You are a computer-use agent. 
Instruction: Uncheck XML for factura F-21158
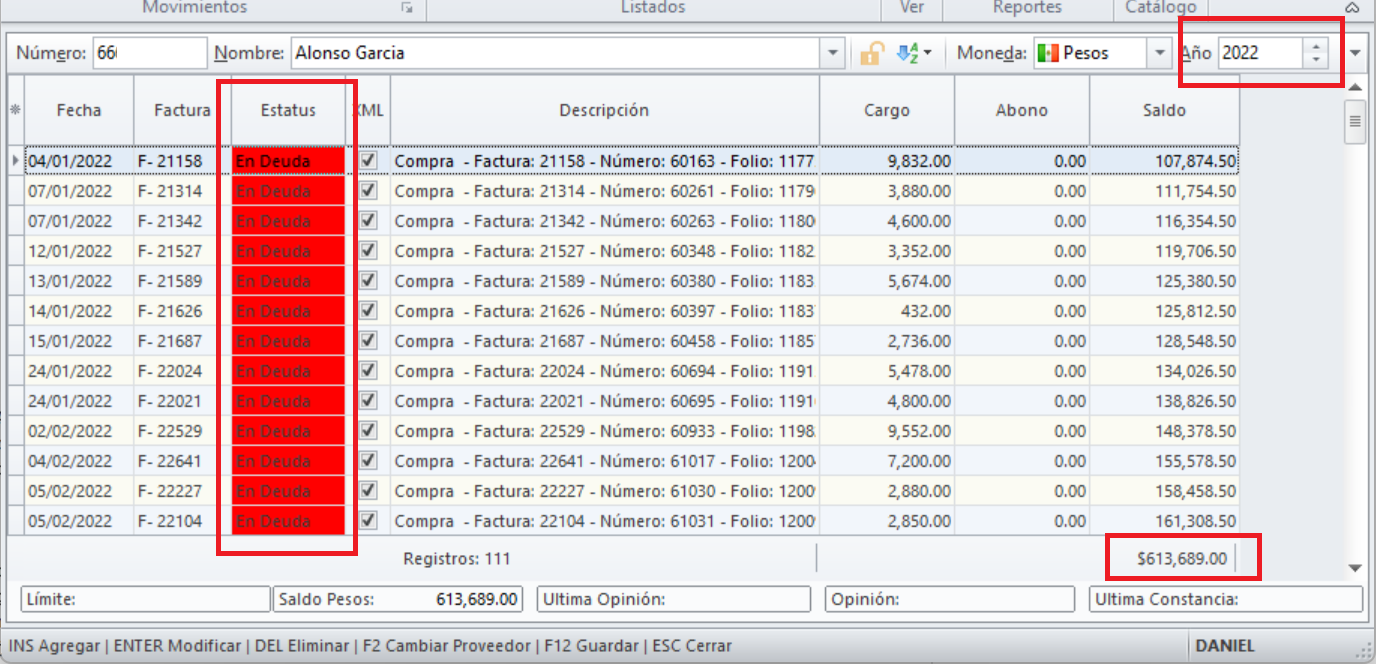[x=368, y=161]
